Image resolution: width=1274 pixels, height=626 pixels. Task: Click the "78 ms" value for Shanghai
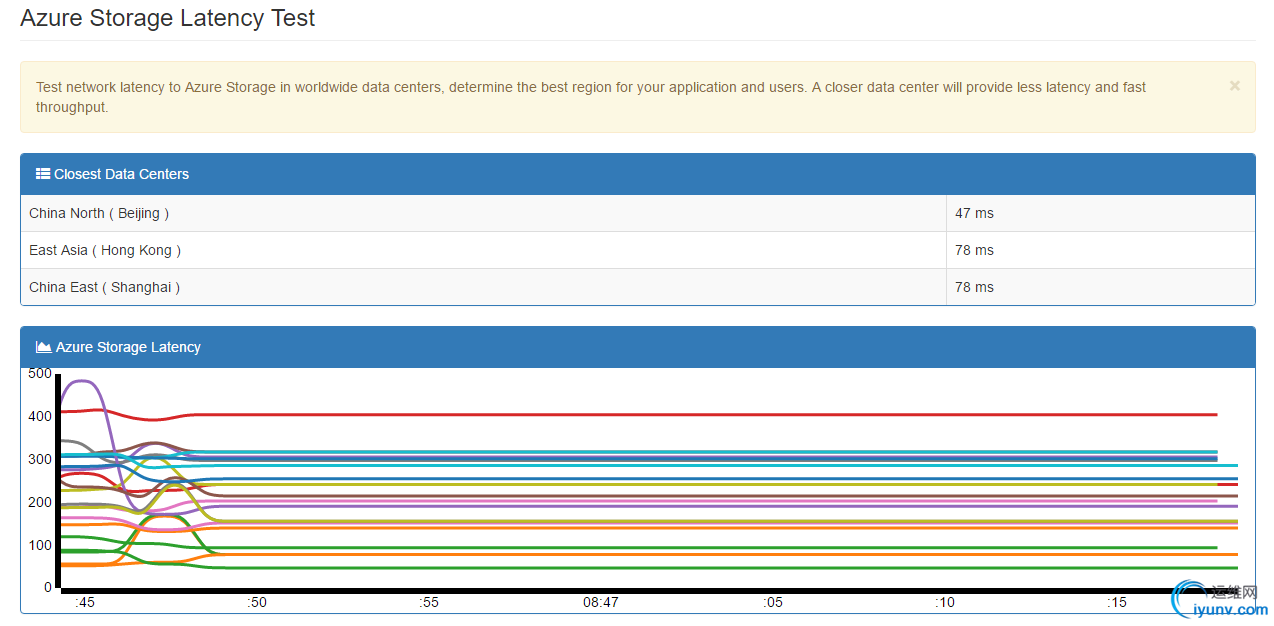[x=974, y=287]
